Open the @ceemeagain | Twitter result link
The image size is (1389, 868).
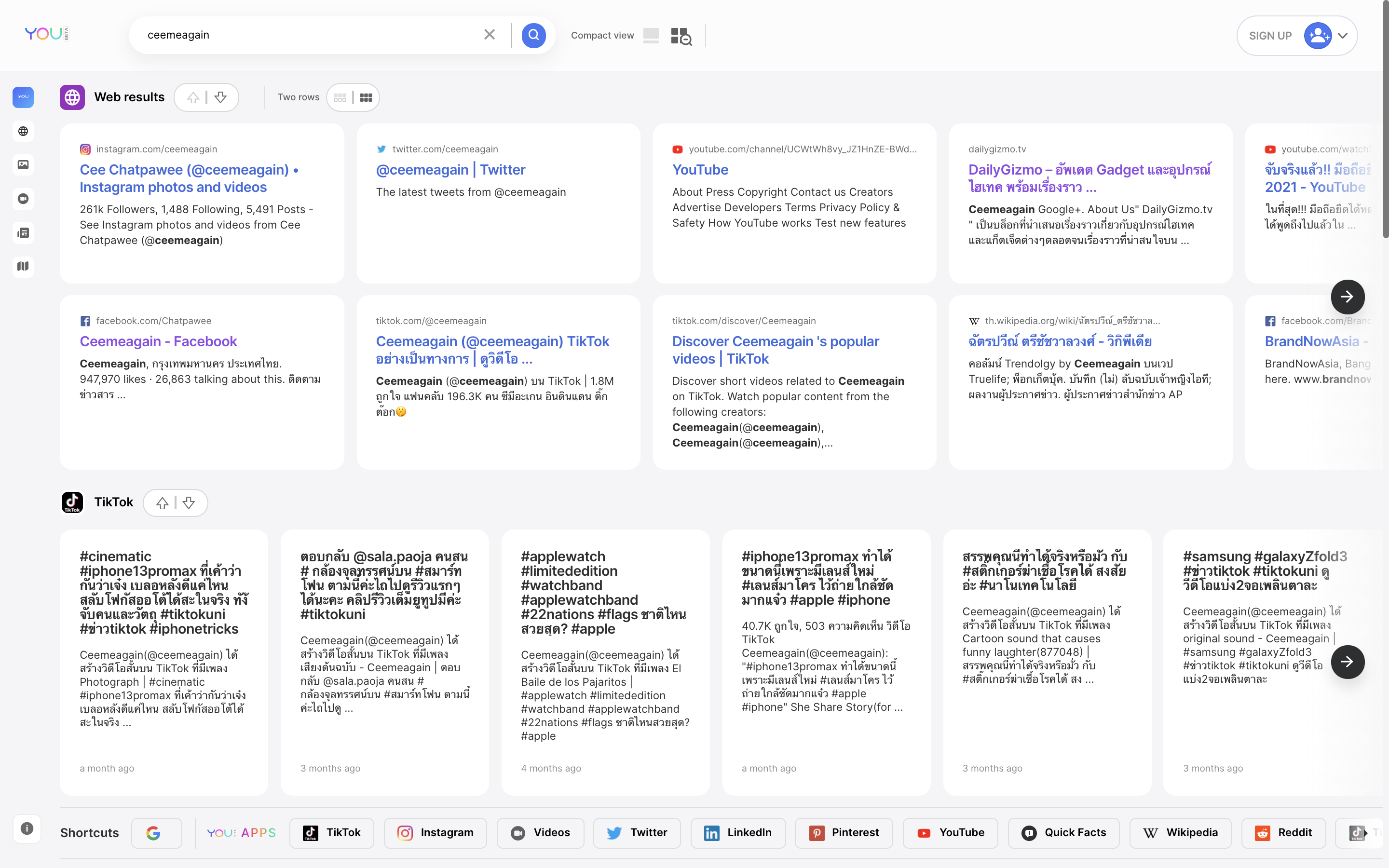click(450, 170)
